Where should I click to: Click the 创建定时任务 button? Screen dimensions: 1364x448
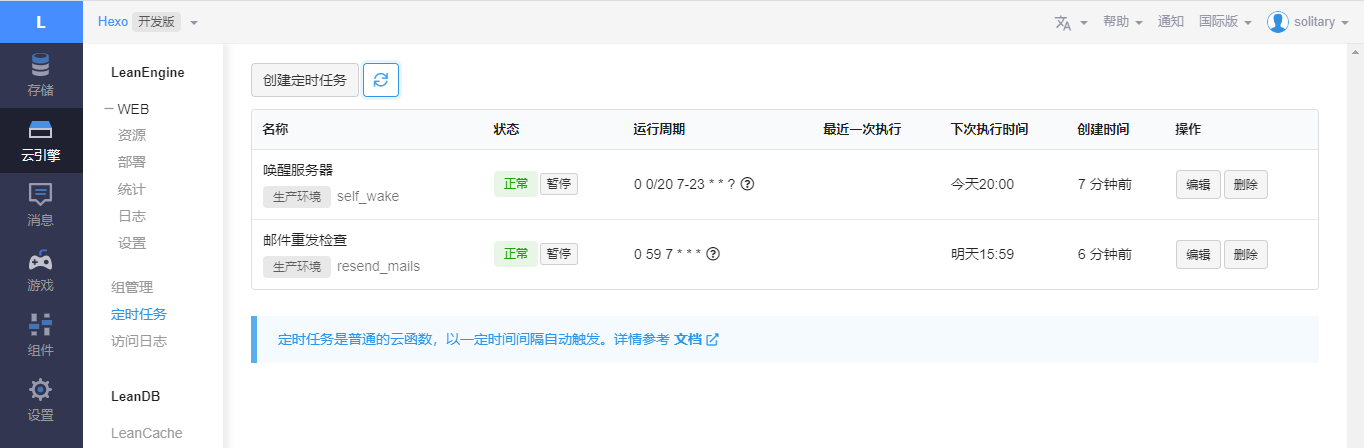point(305,80)
